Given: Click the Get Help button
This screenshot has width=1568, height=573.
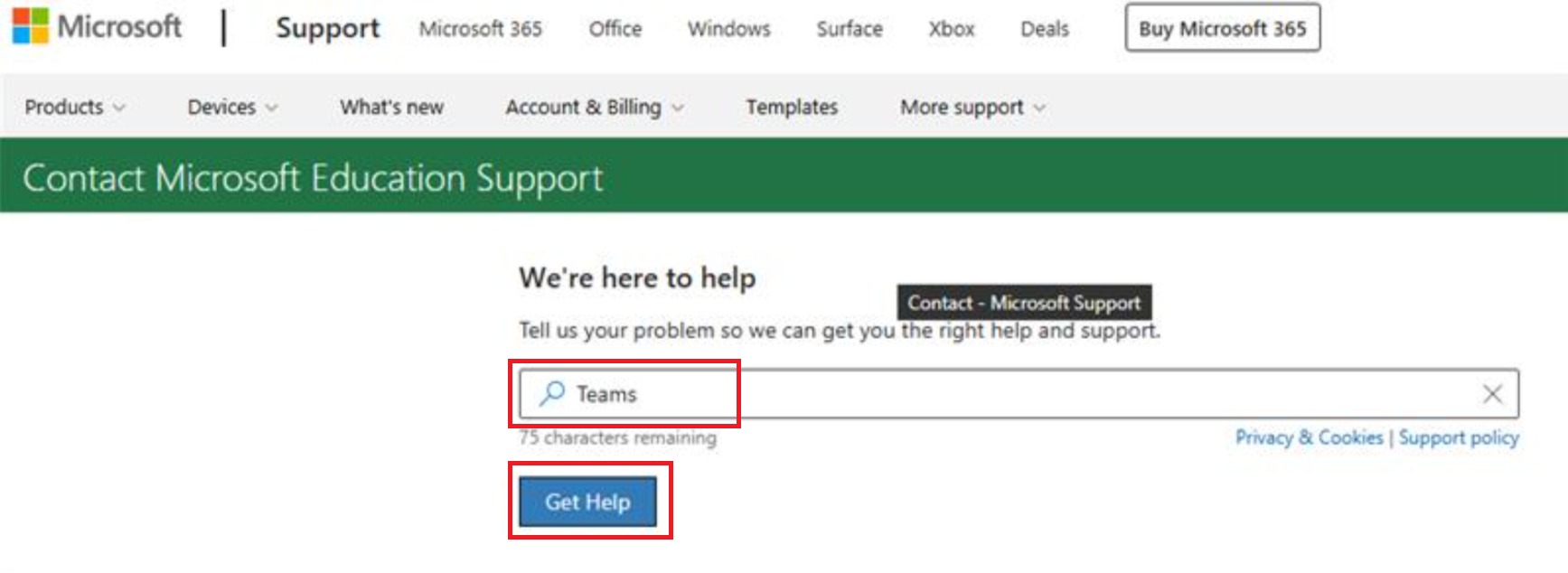Looking at the screenshot, I should [x=587, y=502].
